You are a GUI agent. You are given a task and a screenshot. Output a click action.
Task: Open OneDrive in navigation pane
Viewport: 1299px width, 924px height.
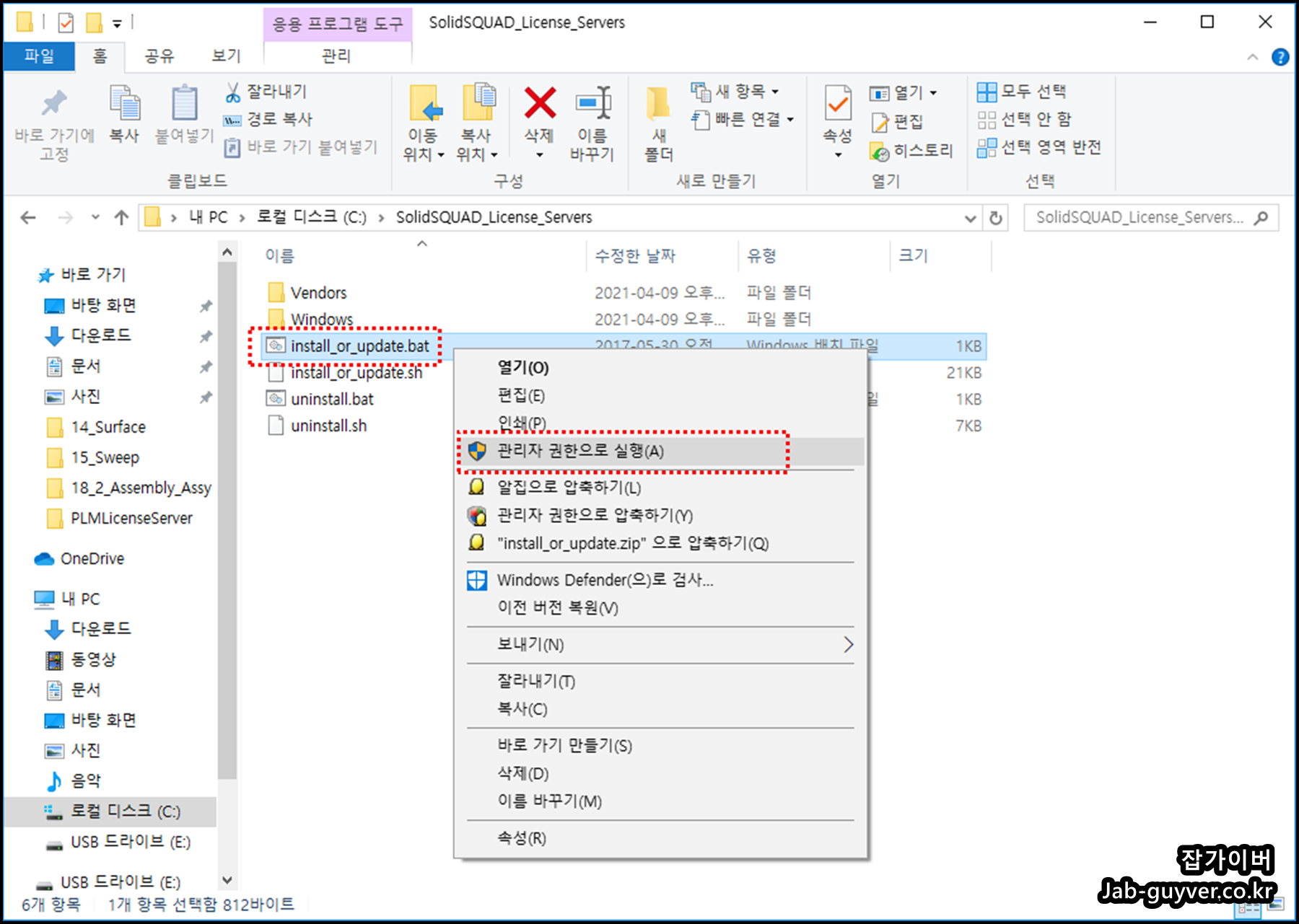click(92, 558)
